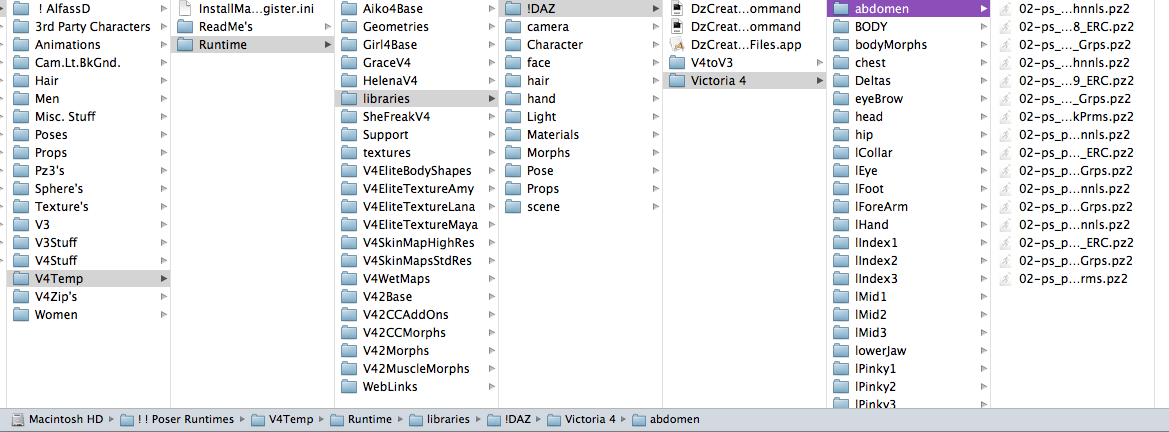
Task: Go to Victoria 4 in the path bar
Action: click(581, 419)
